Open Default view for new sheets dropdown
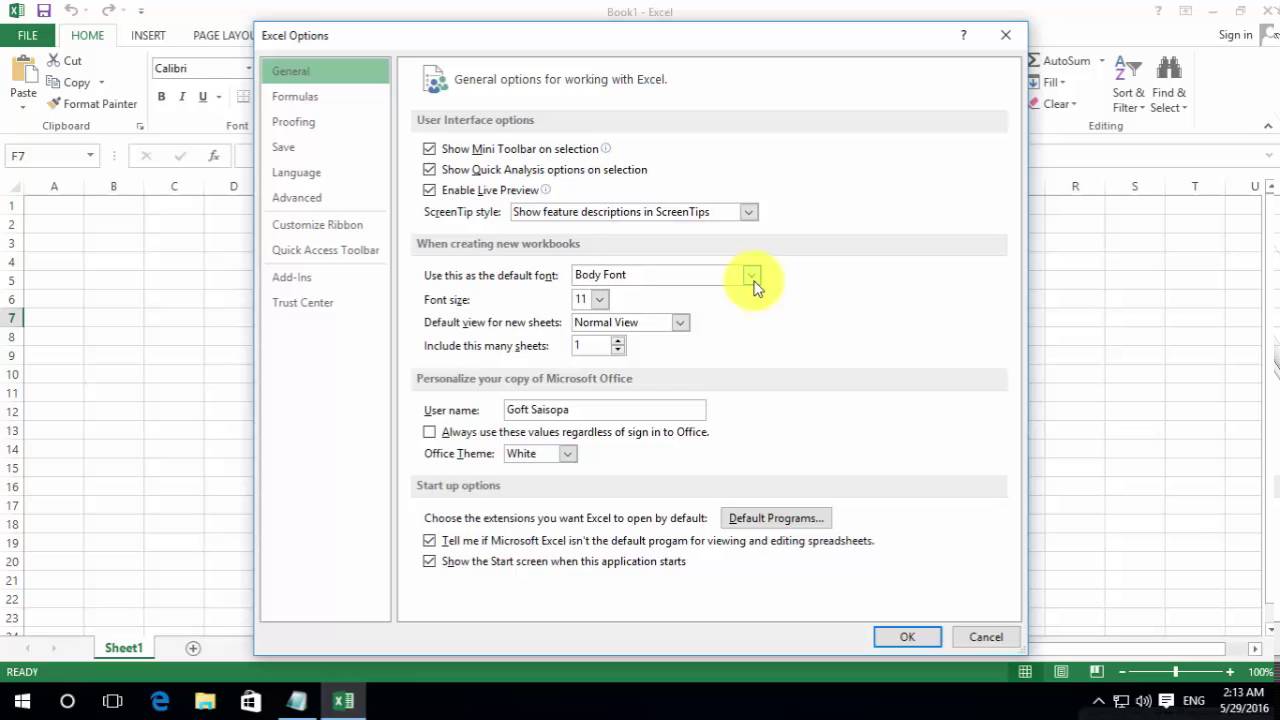The height and width of the screenshot is (720, 1280). coord(680,322)
